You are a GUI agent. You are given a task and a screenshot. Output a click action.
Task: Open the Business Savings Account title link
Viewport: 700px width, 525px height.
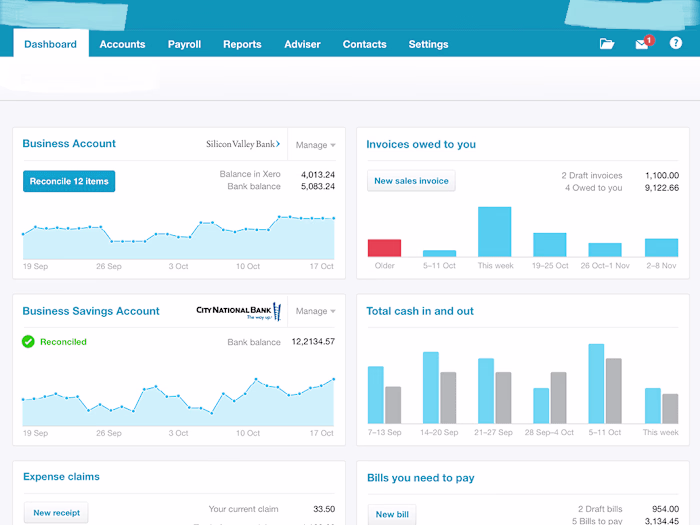click(x=91, y=311)
